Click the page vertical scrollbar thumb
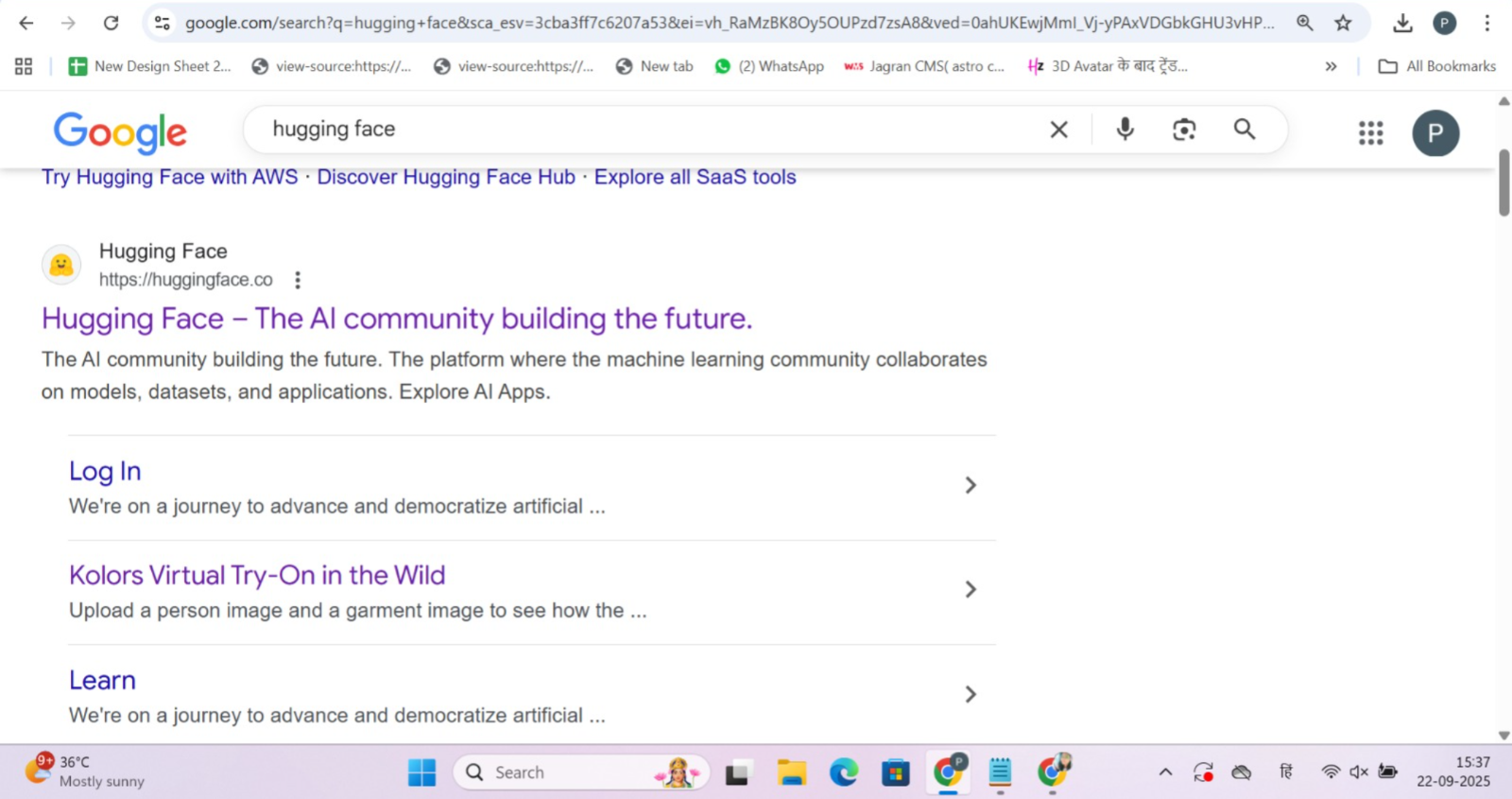This screenshot has width=1512, height=799. (1503, 182)
